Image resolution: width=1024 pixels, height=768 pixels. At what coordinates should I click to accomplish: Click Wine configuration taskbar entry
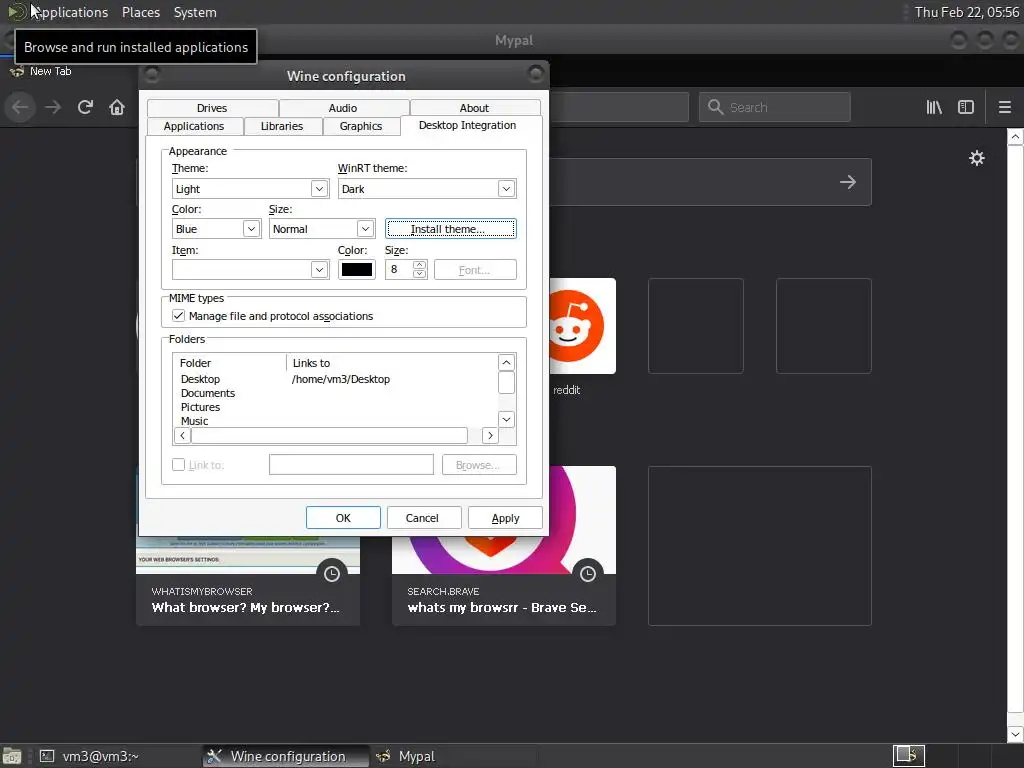click(285, 756)
